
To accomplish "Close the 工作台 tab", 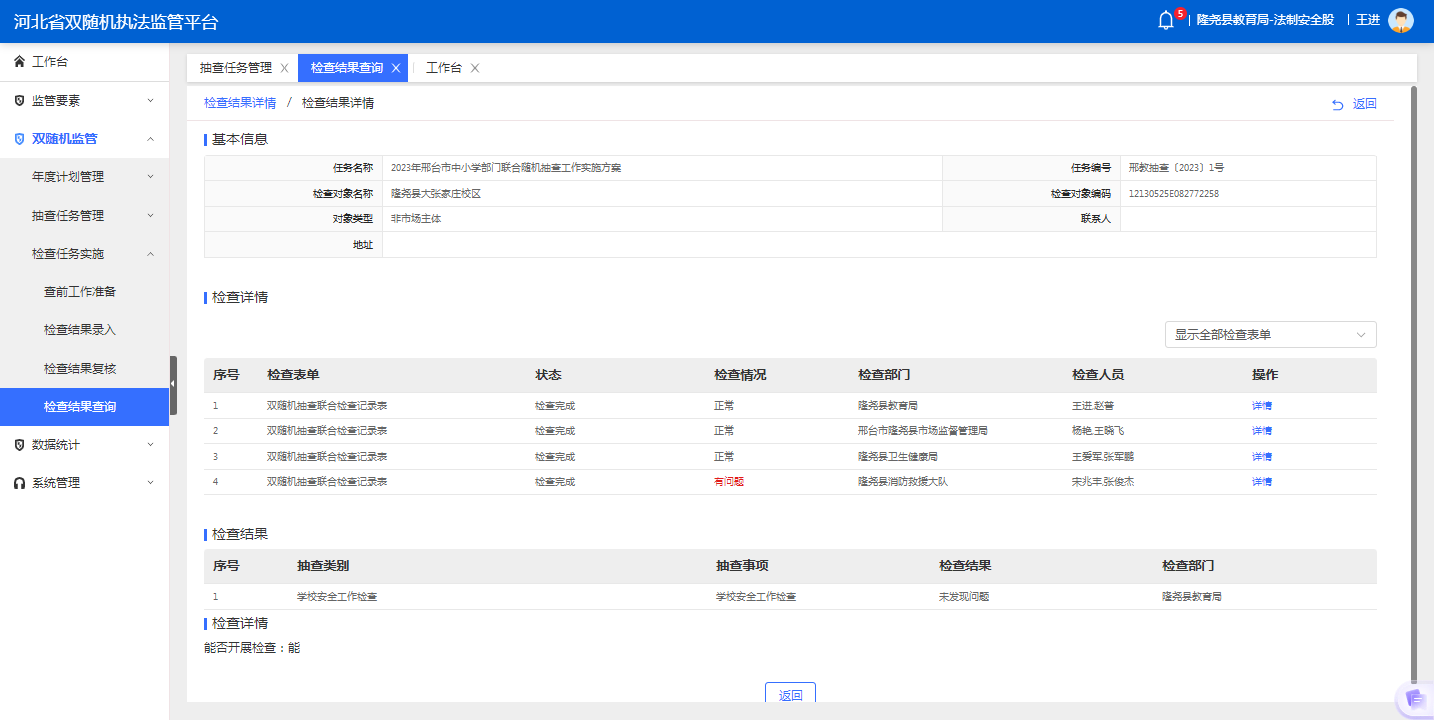I will (474, 68).
